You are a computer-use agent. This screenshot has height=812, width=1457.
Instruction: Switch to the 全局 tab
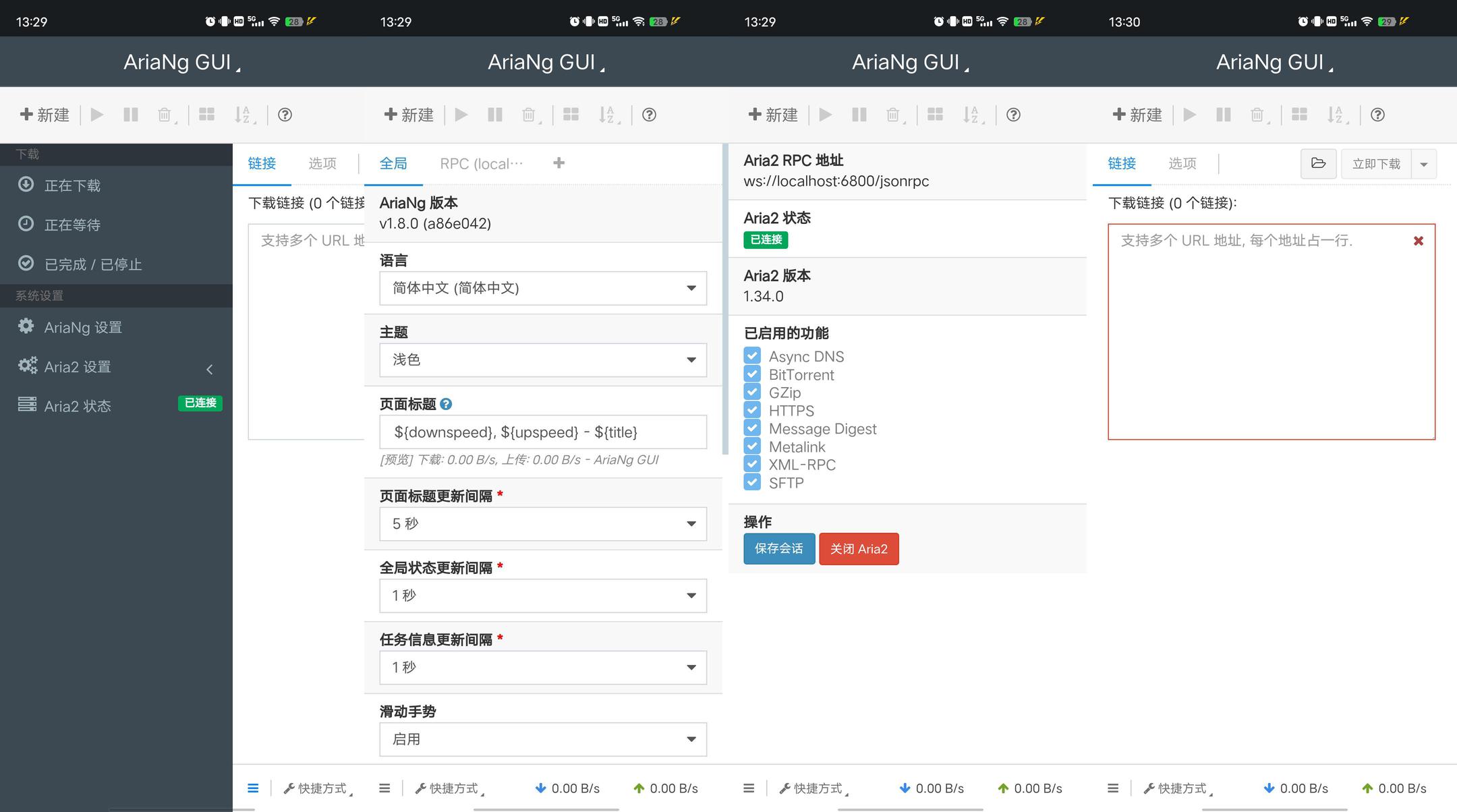tap(393, 163)
